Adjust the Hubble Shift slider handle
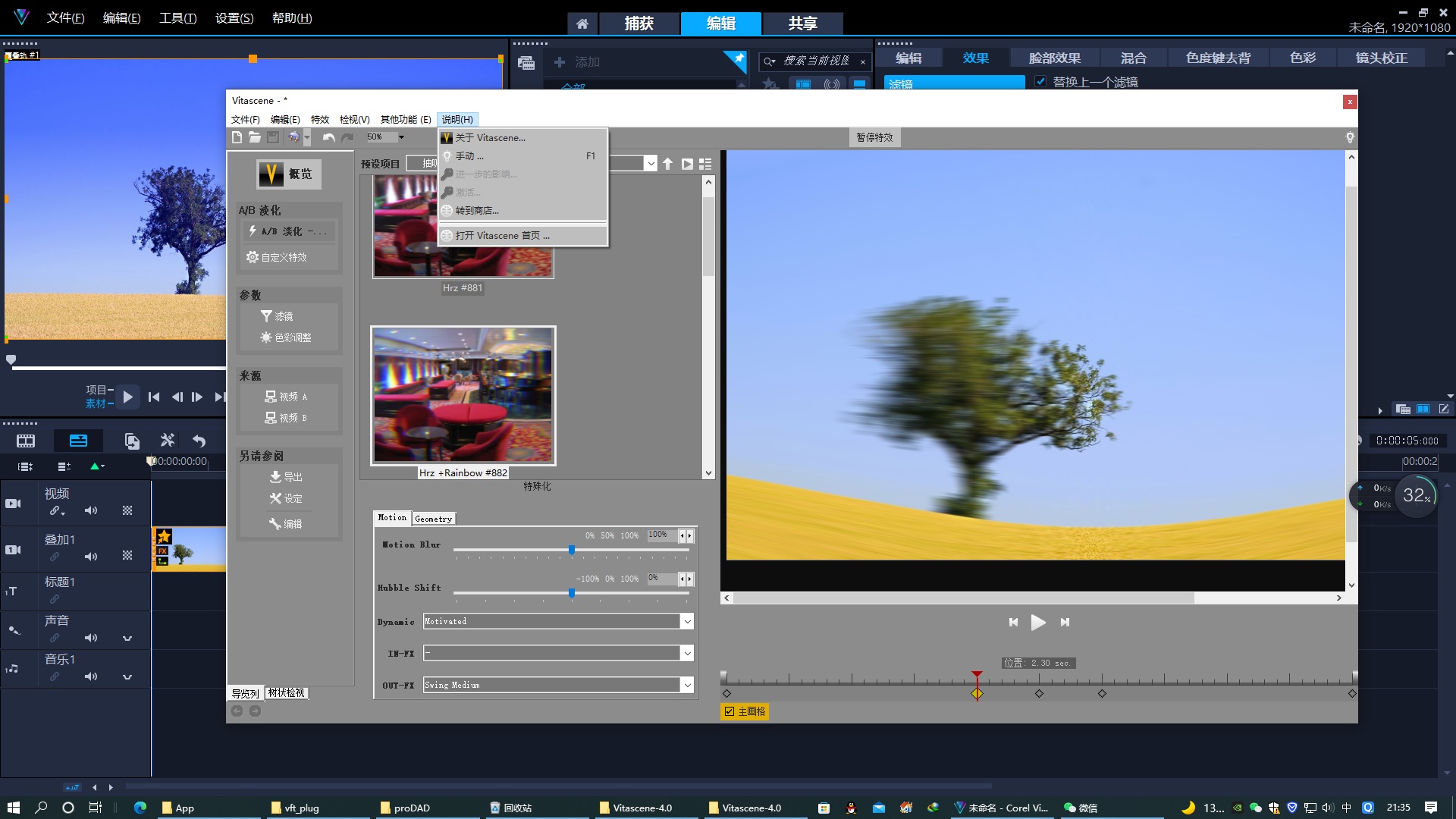 572,593
